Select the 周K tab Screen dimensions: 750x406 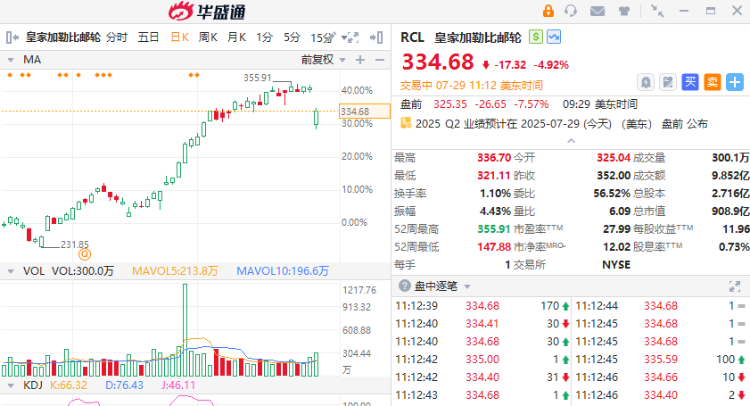click(208, 37)
